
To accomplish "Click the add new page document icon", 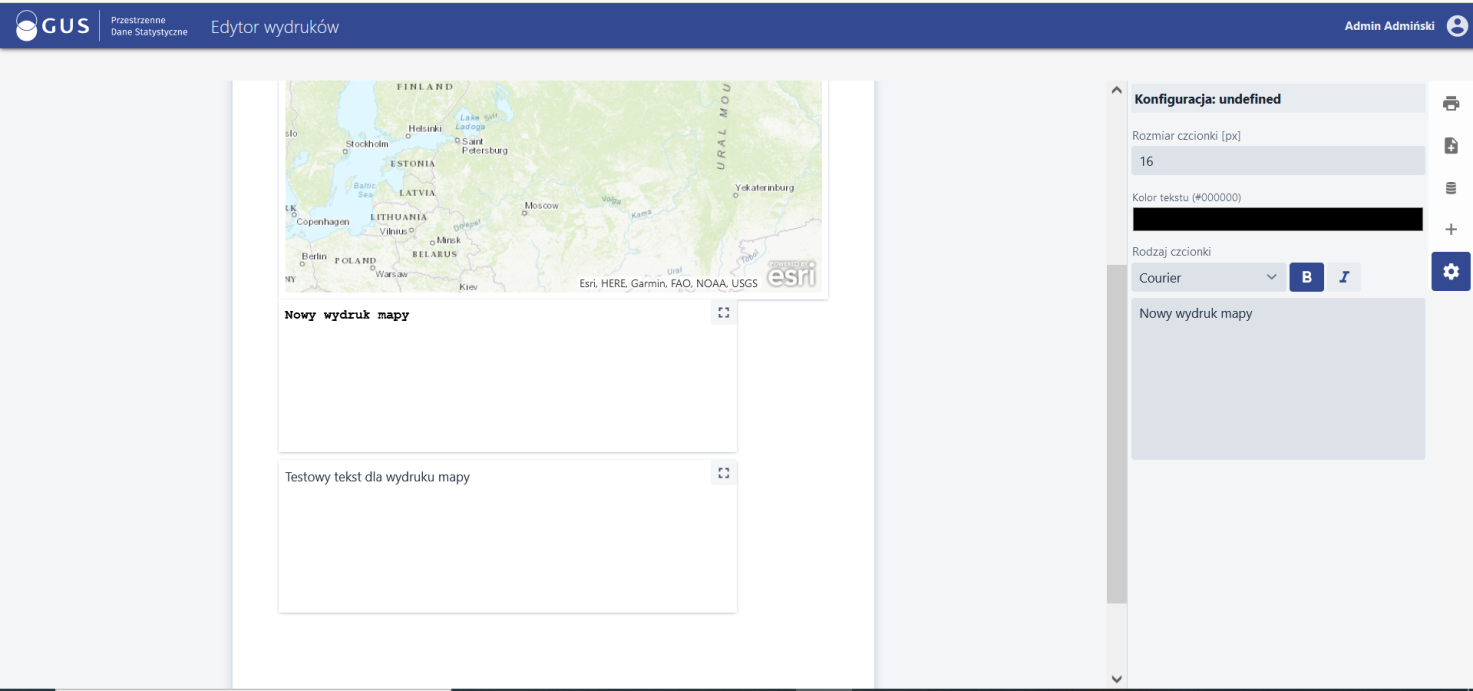I will click(x=1451, y=146).
